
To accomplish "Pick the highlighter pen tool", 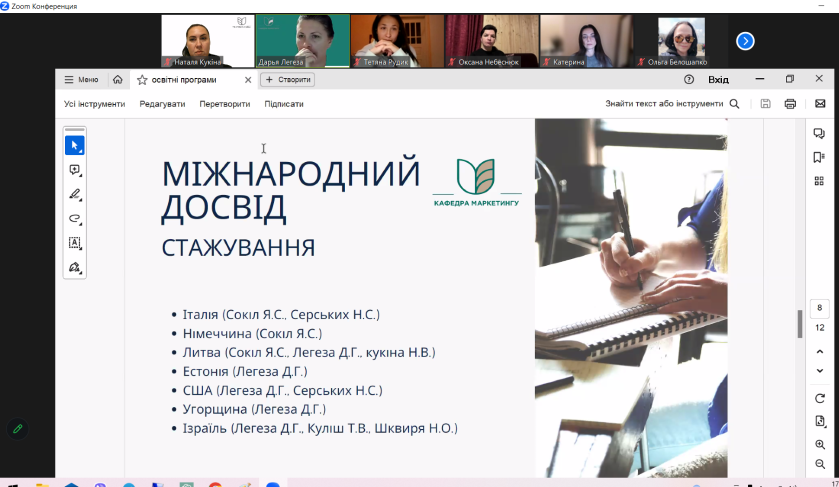I will tap(74, 194).
